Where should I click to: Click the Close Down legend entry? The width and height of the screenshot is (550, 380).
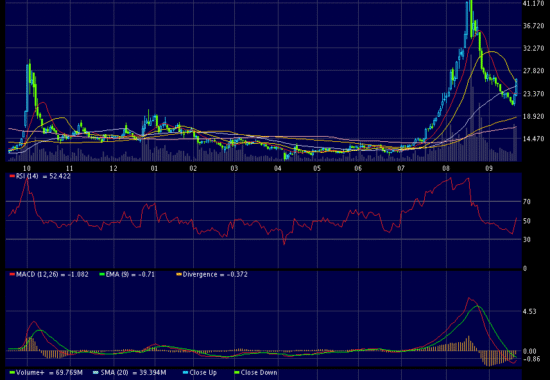[x=256, y=372]
